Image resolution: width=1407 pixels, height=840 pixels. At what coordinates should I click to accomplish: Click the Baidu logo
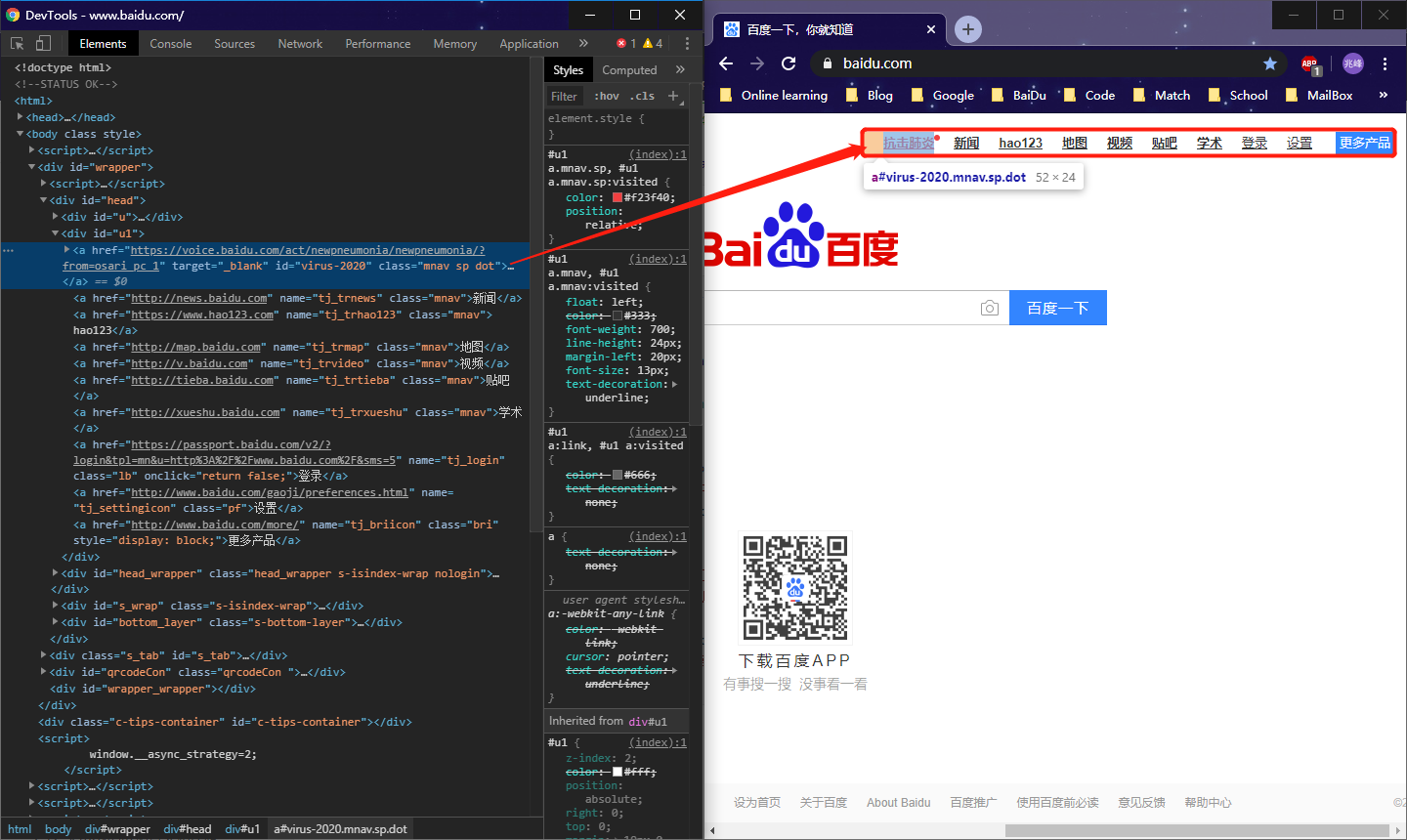tap(801, 235)
